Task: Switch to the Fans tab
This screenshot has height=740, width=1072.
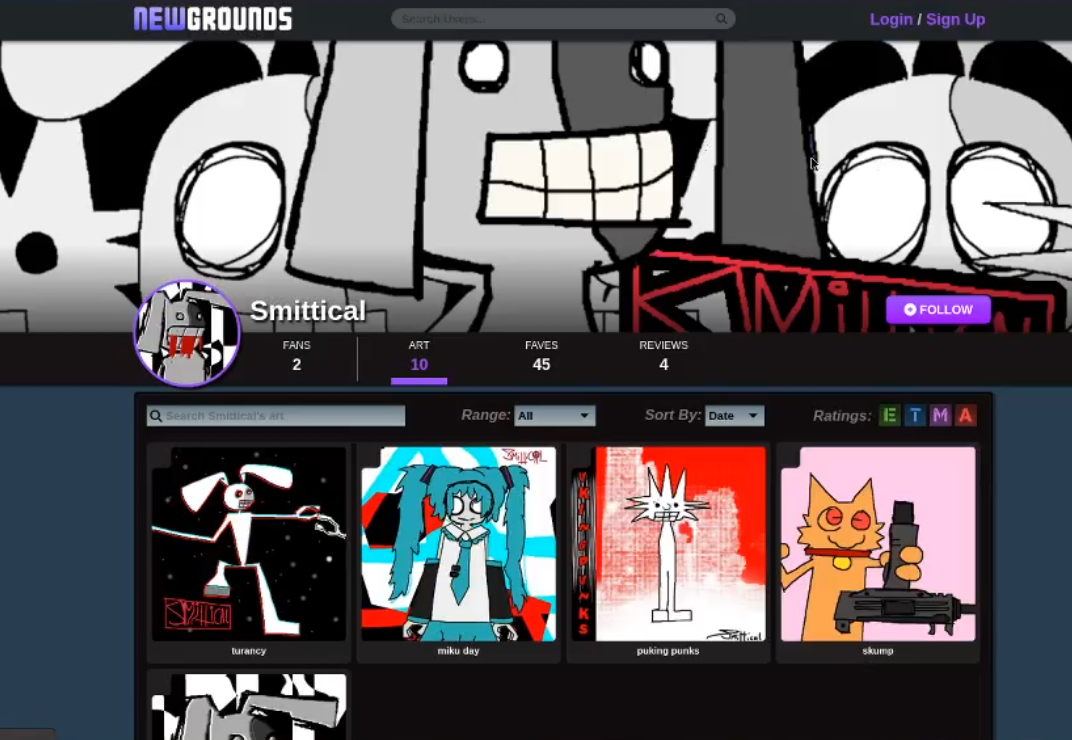Action: pyautogui.click(x=296, y=356)
